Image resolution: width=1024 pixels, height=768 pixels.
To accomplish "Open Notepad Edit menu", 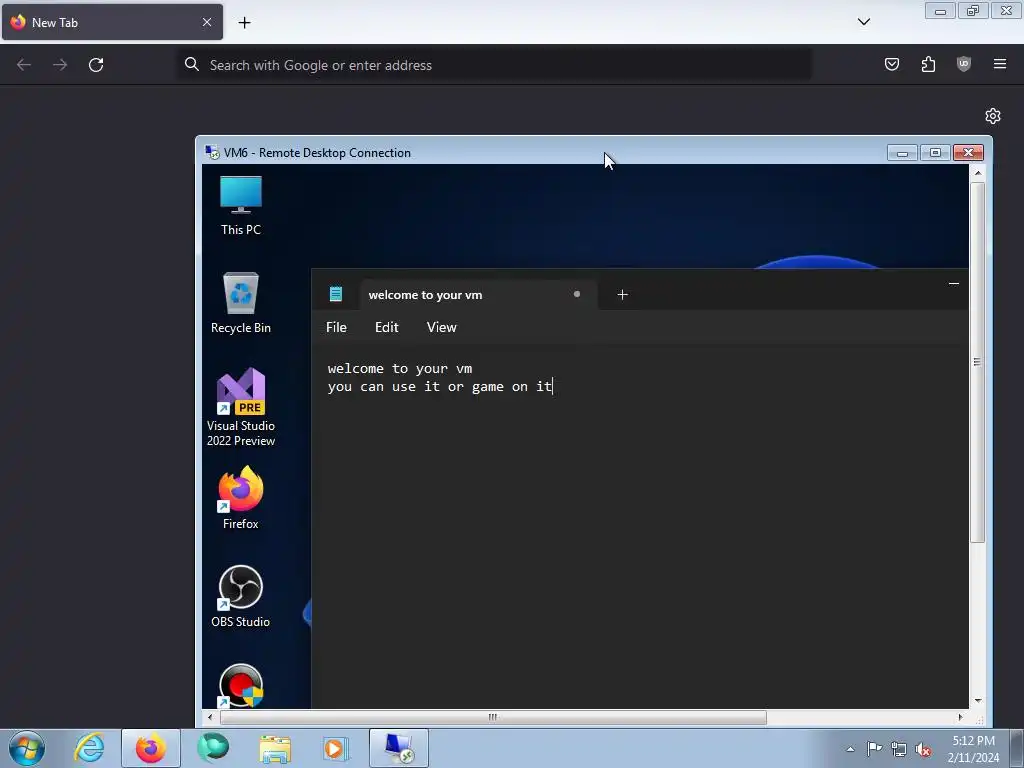I will 387,327.
